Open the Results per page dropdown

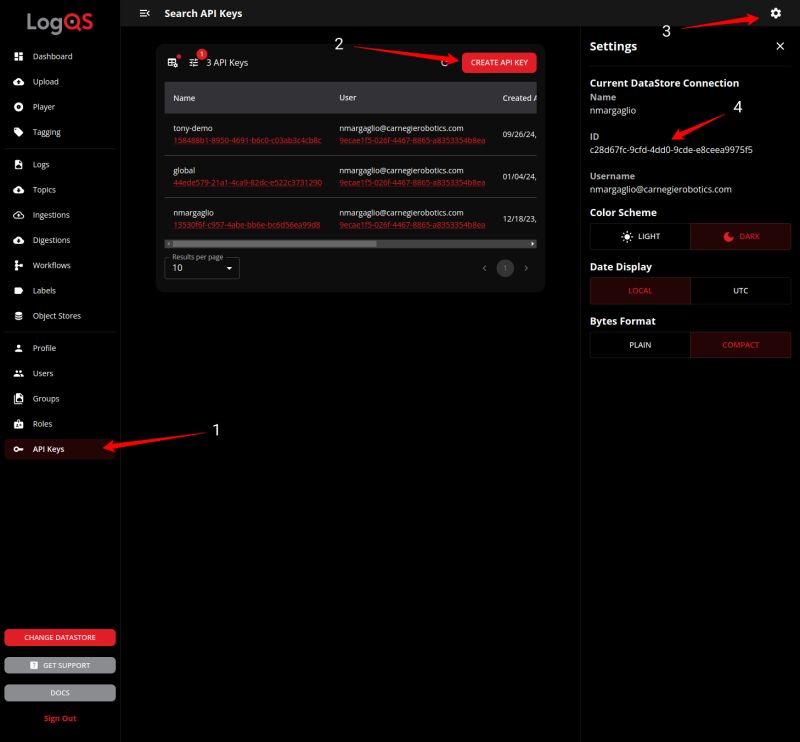click(202, 268)
